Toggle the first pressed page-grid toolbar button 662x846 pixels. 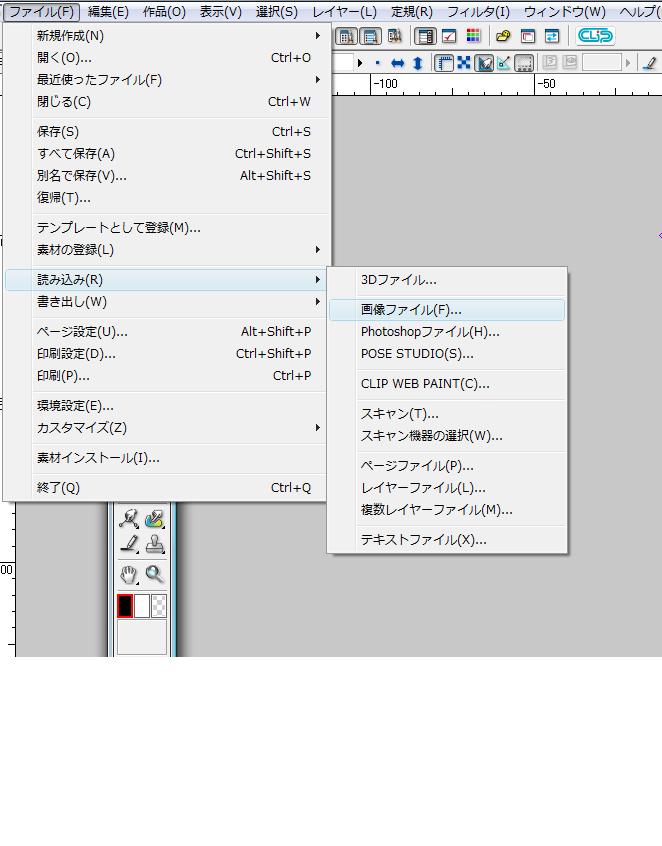click(346, 36)
